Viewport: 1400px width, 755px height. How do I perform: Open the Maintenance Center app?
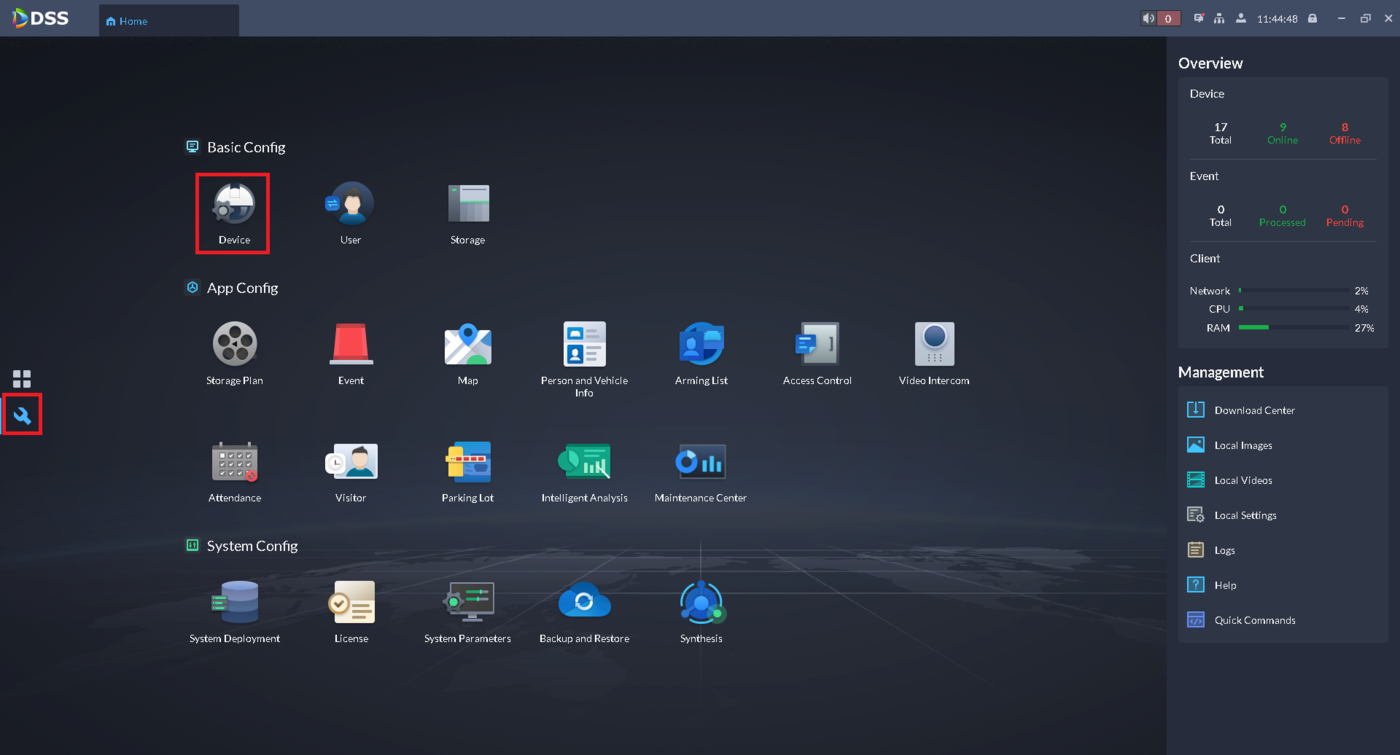pos(700,462)
